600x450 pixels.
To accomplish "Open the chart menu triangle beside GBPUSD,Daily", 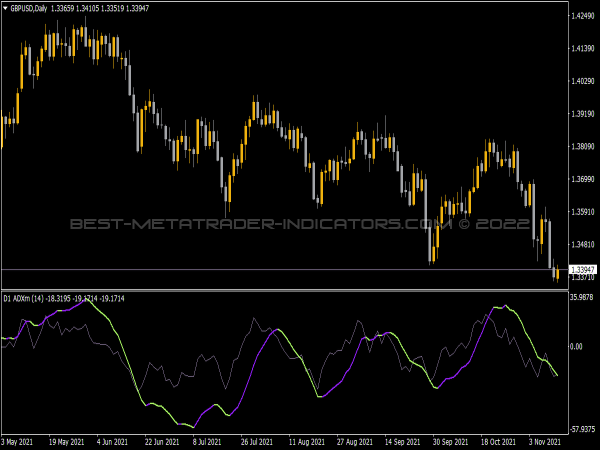I will (x=5, y=8).
